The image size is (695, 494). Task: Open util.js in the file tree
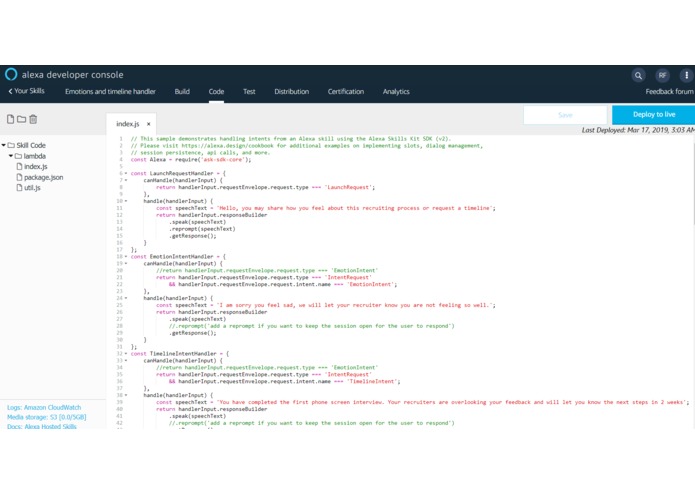32,188
